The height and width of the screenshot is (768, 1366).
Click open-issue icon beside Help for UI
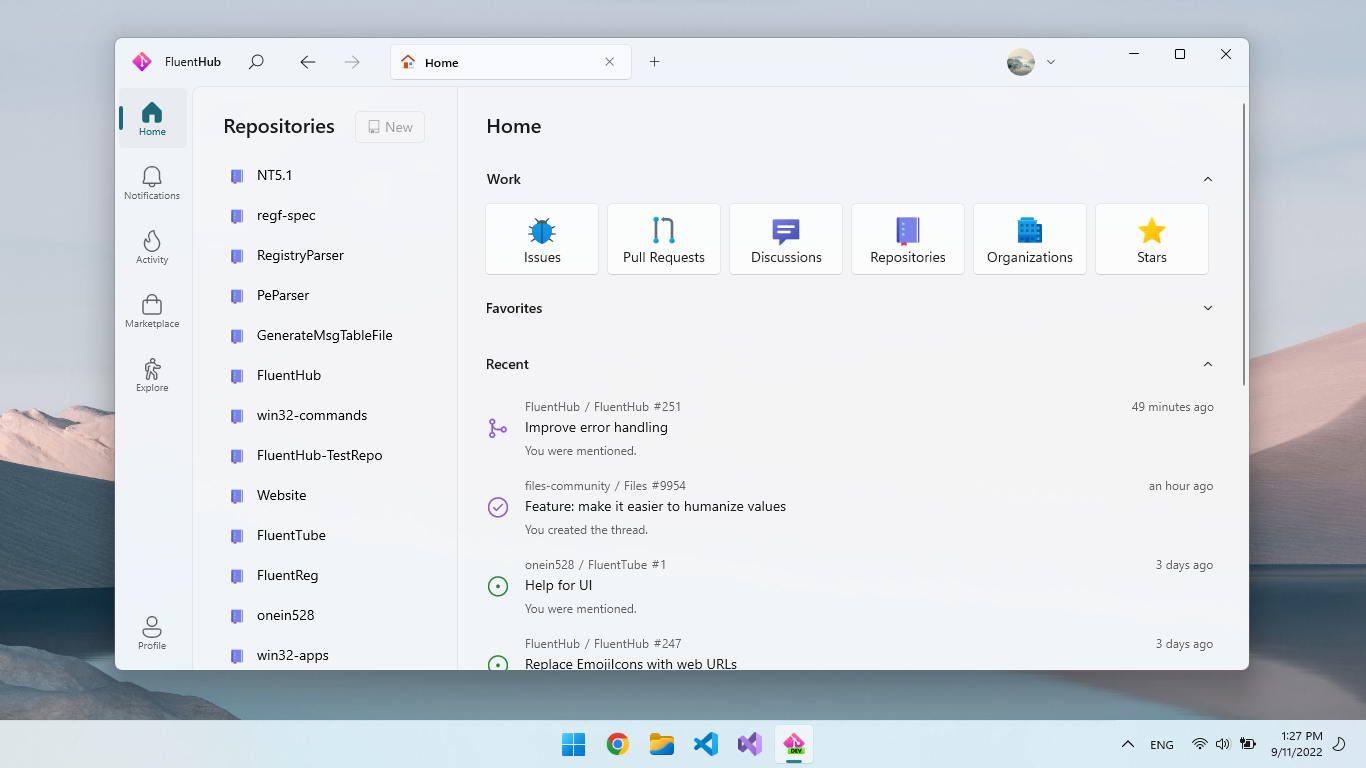tap(498, 586)
